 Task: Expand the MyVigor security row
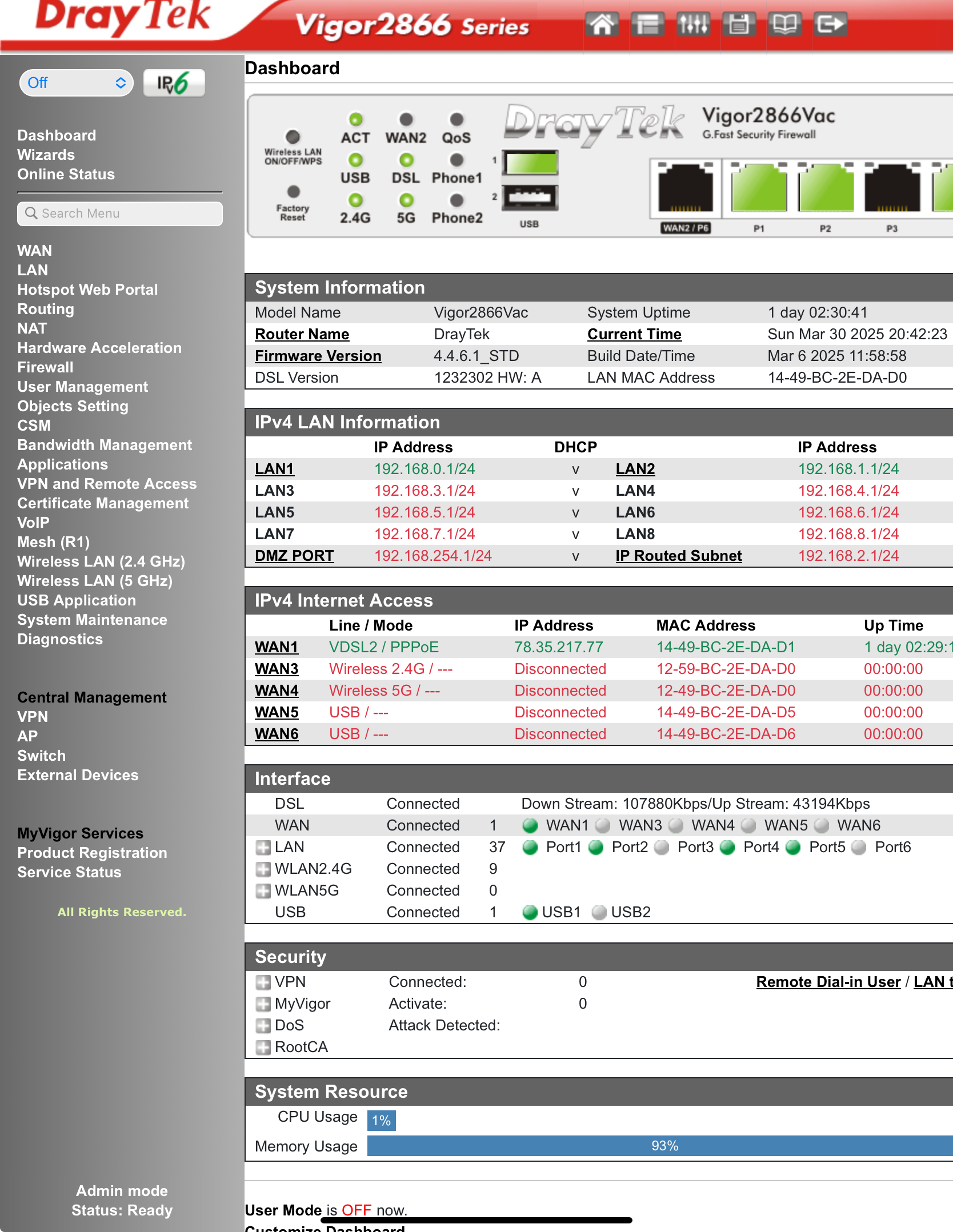pos(263,1004)
